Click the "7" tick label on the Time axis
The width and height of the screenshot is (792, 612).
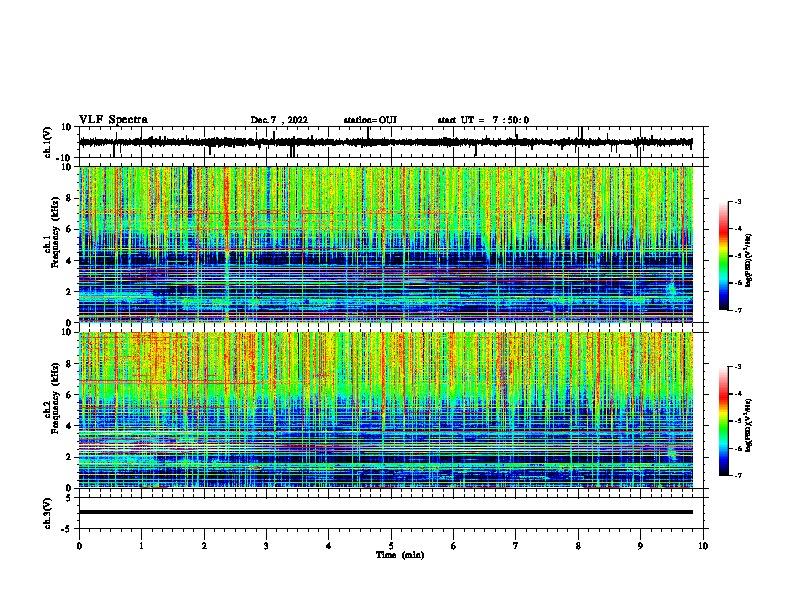(x=516, y=546)
